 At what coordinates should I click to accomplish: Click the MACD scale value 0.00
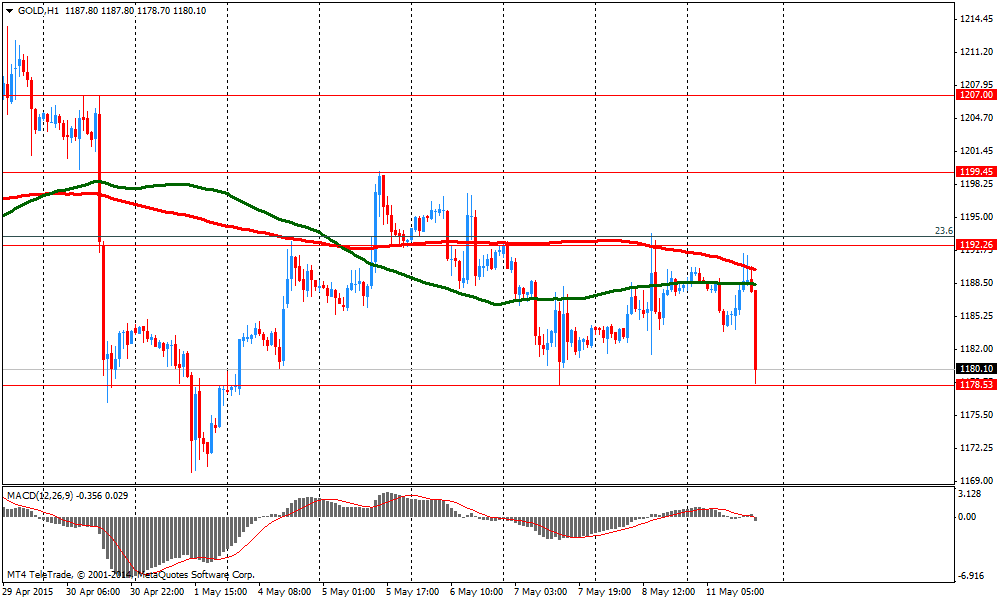[x=967, y=517]
